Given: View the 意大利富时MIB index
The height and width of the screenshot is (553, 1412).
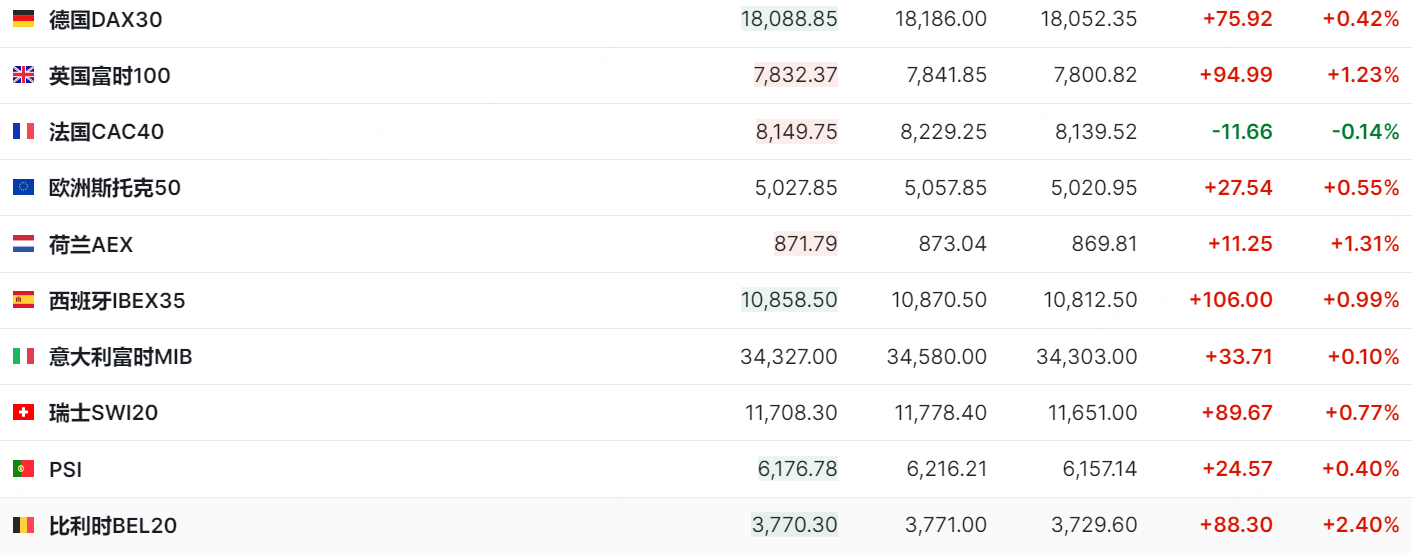Looking at the screenshot, I should point(120,356).
